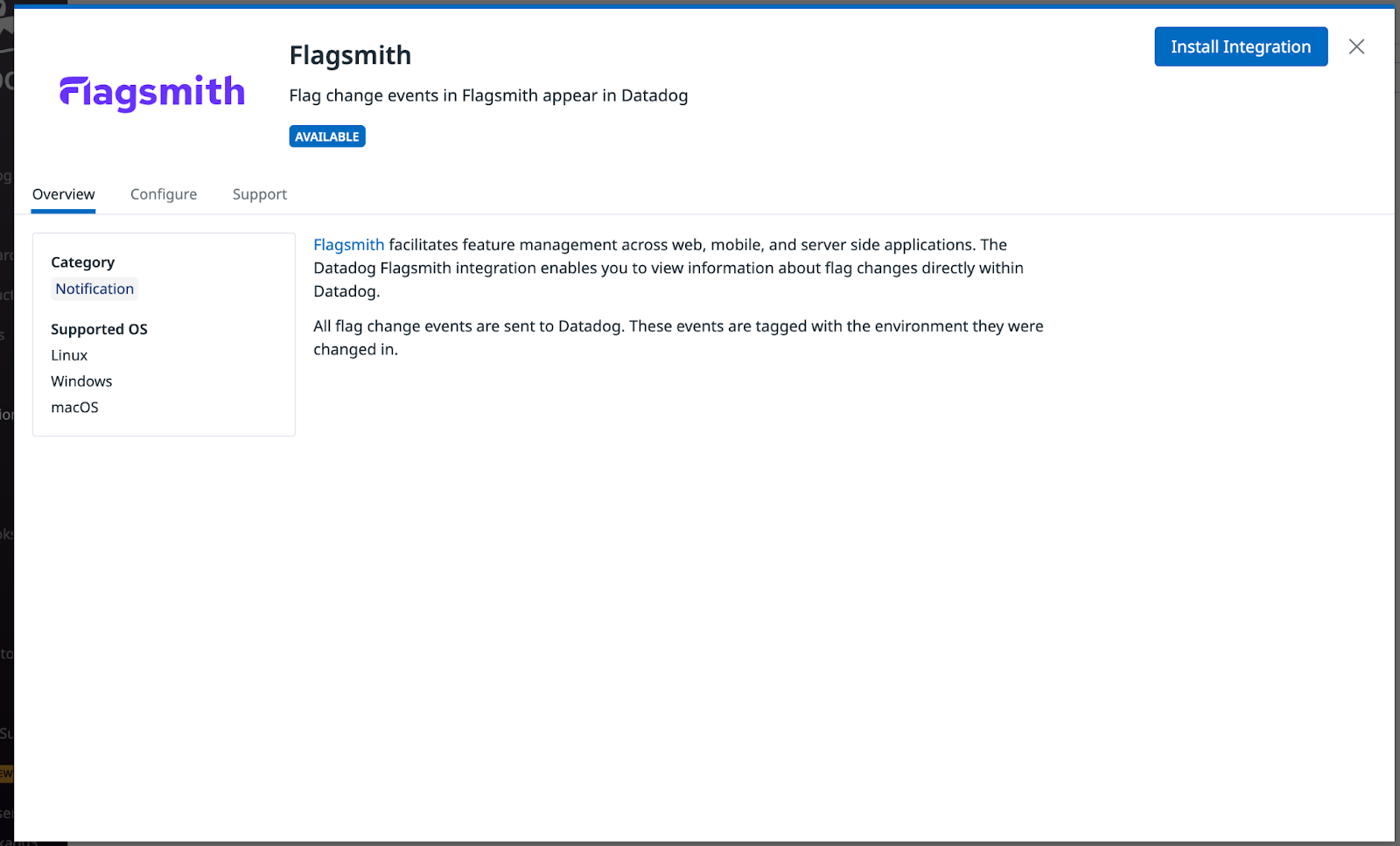1400x846 pixels.
Task: Click the Flagsmith dialog title
Action: point(350,55)
